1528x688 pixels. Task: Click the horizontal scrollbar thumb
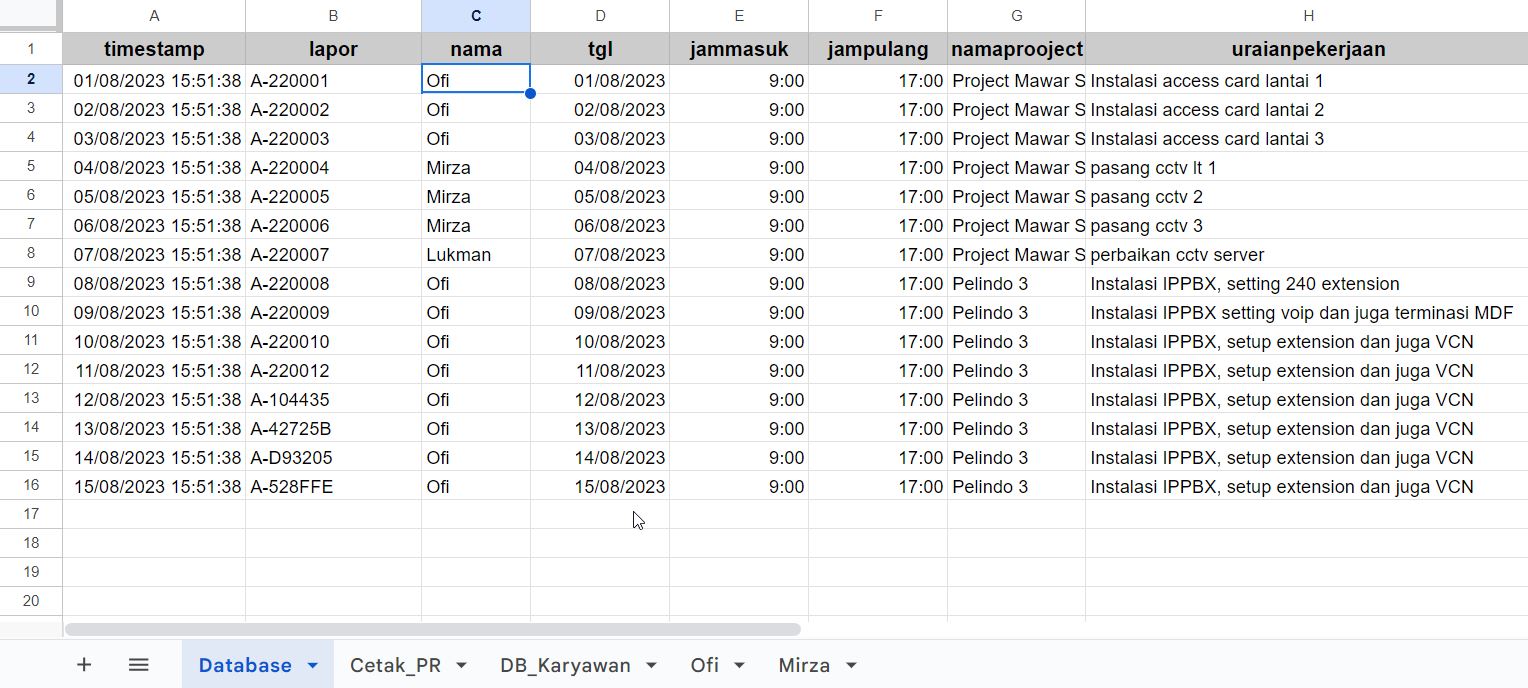433,630
